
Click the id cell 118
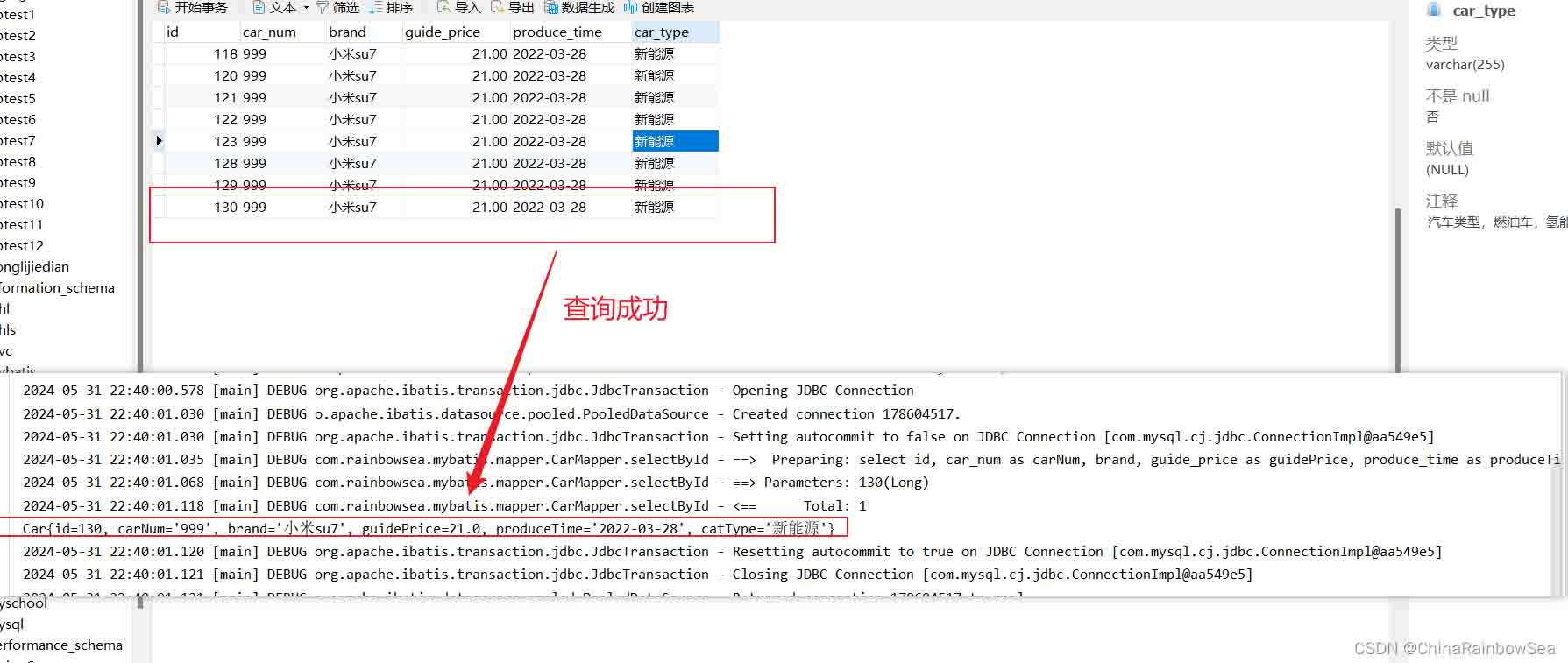[202, 54]
